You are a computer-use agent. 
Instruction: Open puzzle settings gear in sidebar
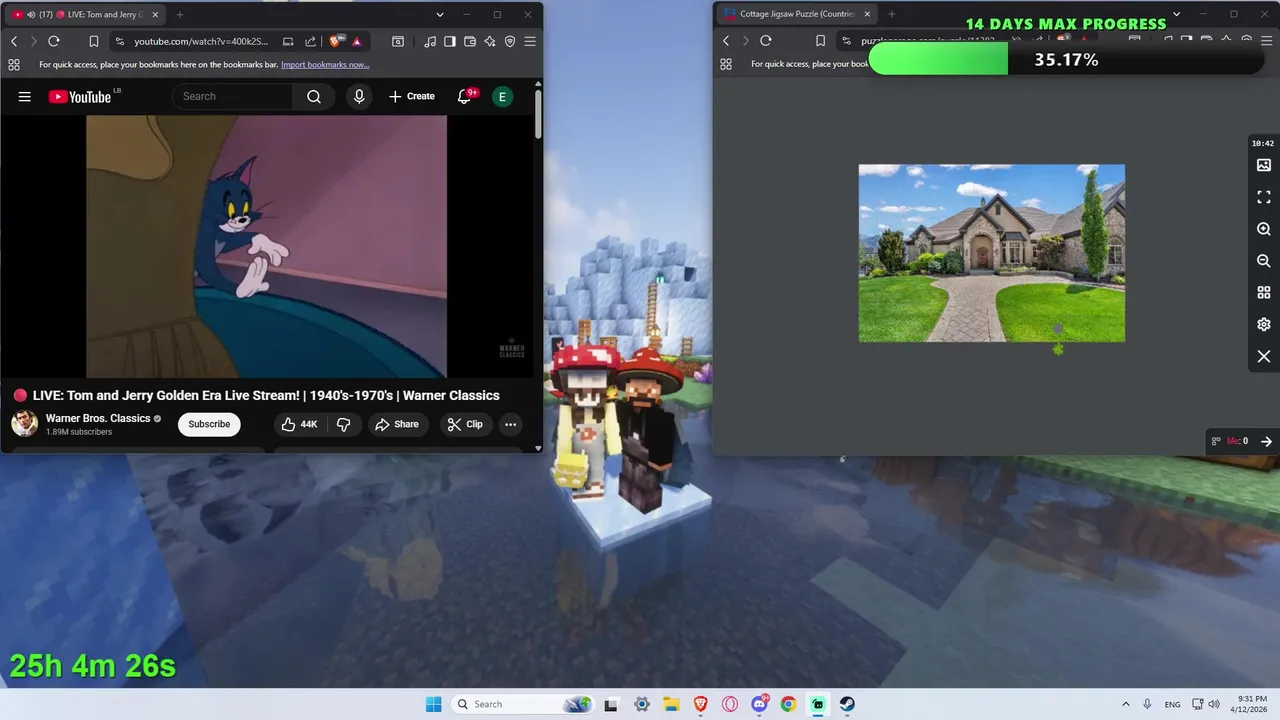1264,325
